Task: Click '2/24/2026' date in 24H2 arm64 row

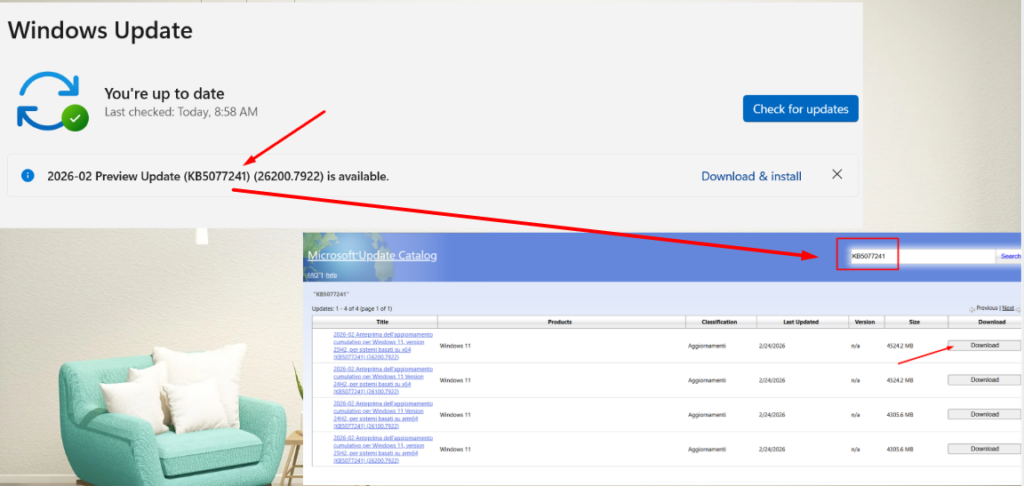Action: pyautogui.click(x=773, y=415)
